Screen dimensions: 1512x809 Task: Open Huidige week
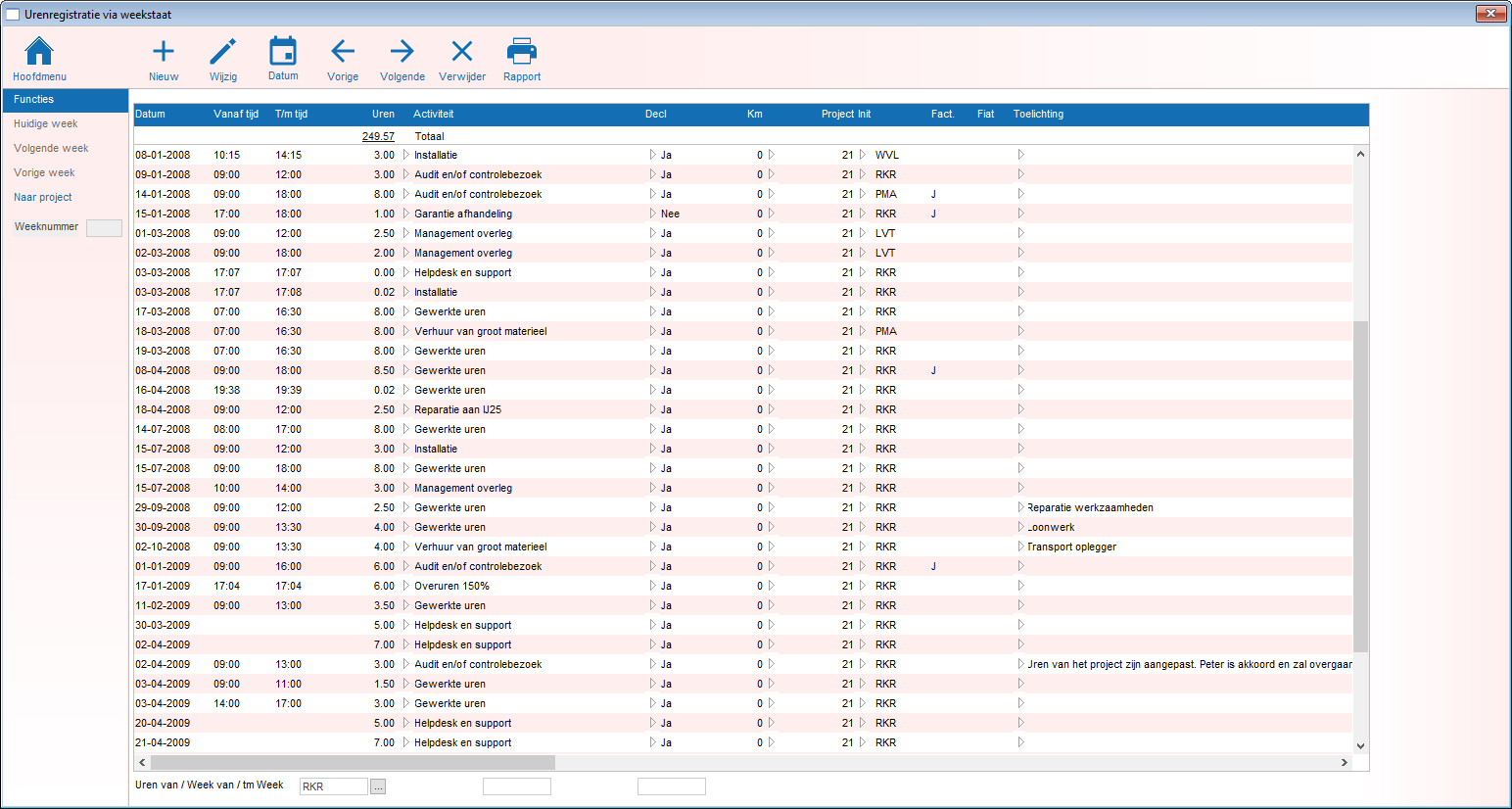tap(46, 124)
